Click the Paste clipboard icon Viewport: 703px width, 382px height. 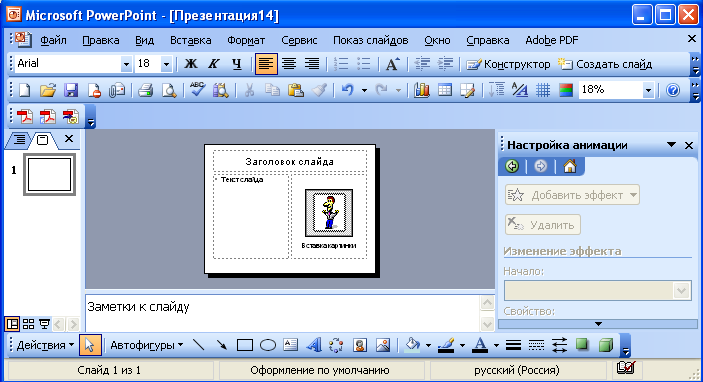[x=296, y=90]
